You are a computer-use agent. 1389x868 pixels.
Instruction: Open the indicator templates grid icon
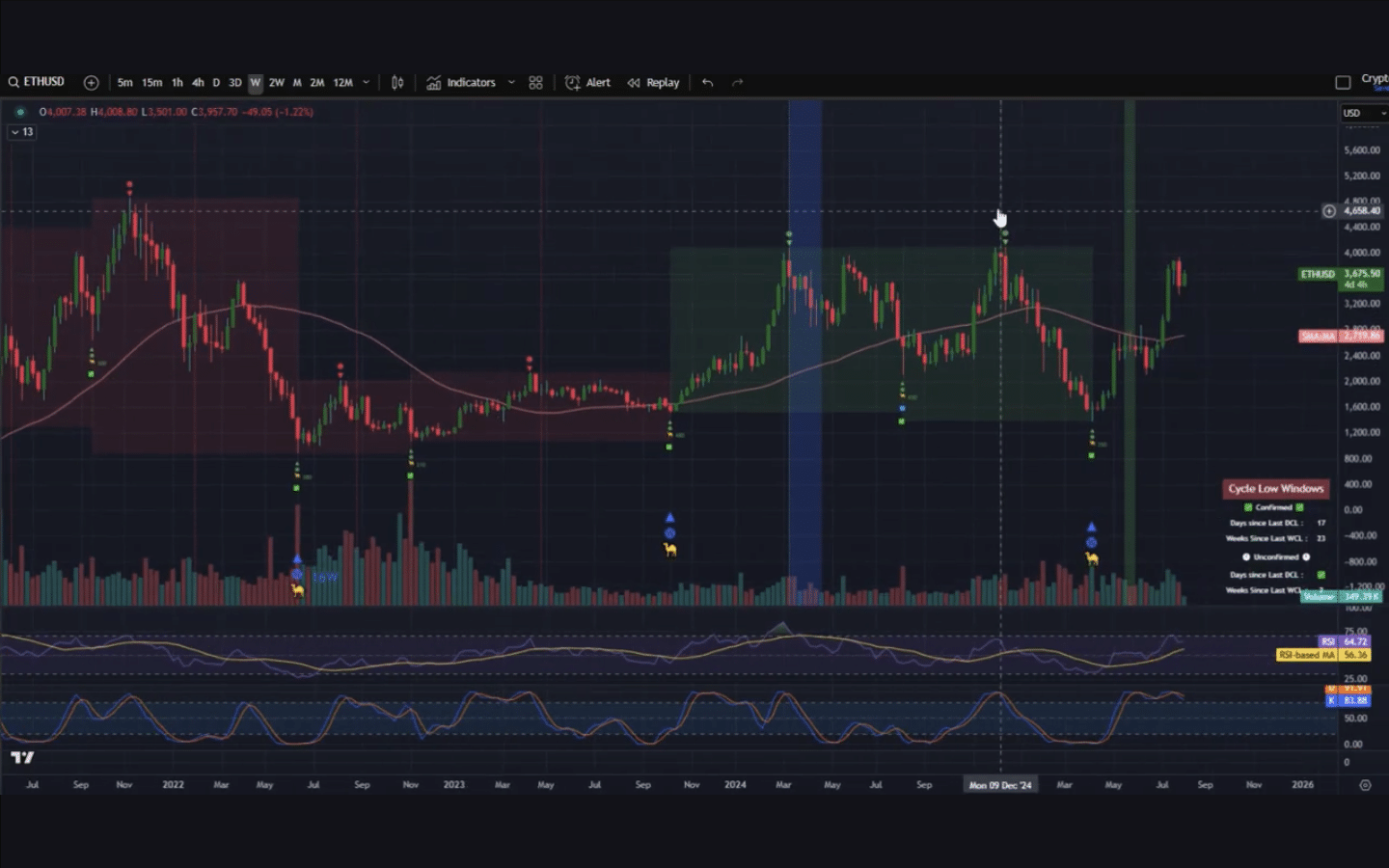pyautogui.click(x=536, y=83)
